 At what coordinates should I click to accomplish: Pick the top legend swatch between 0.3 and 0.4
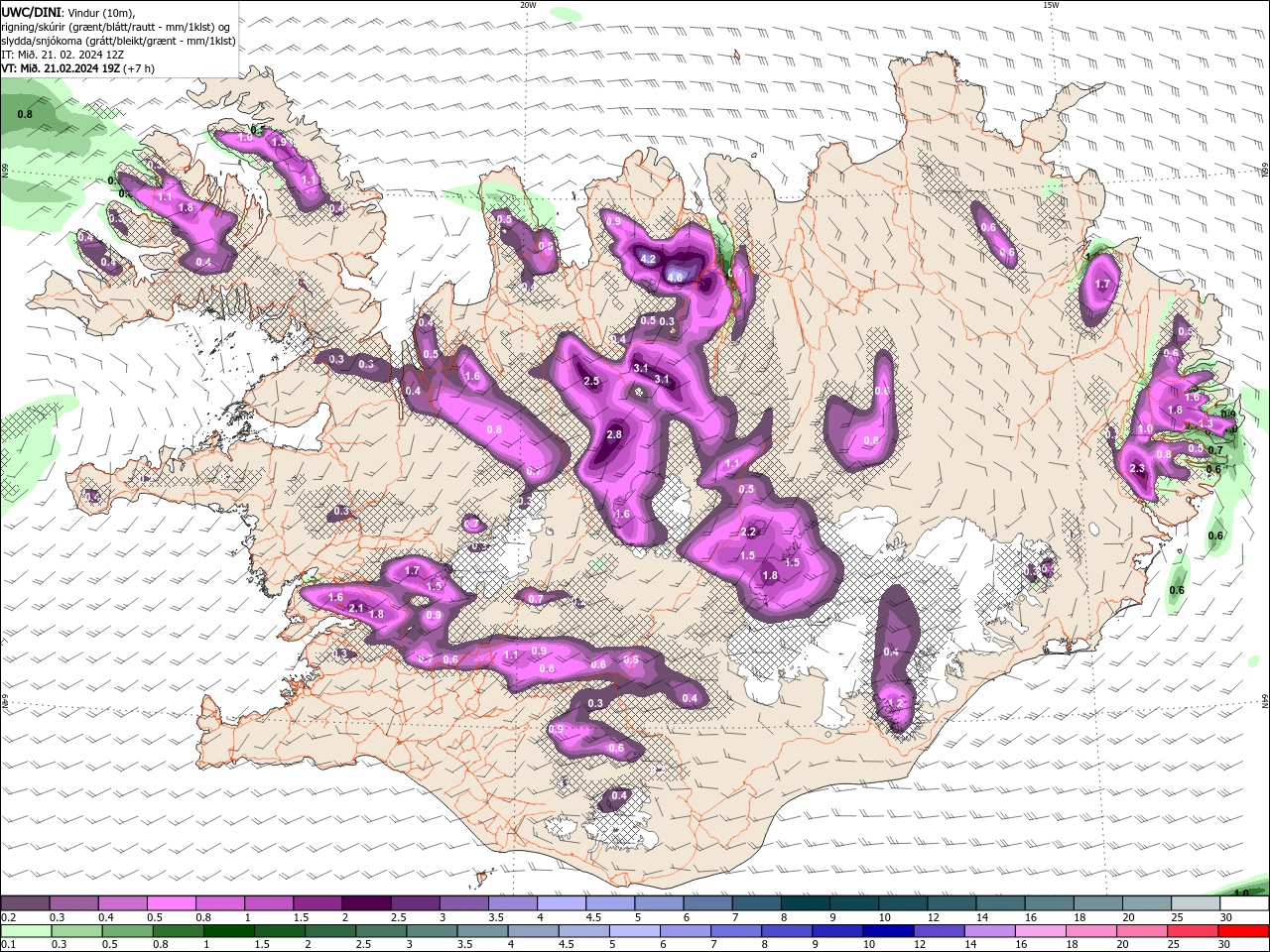(x=73, y=903)
